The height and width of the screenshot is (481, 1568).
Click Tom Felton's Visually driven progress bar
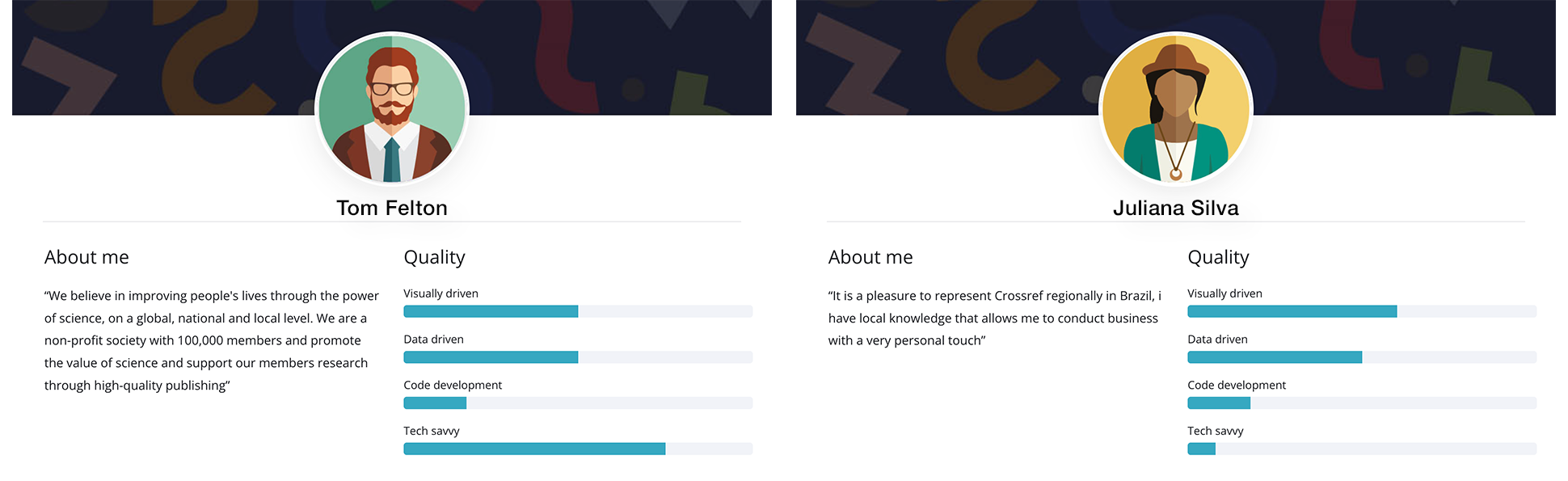point(578,311)
